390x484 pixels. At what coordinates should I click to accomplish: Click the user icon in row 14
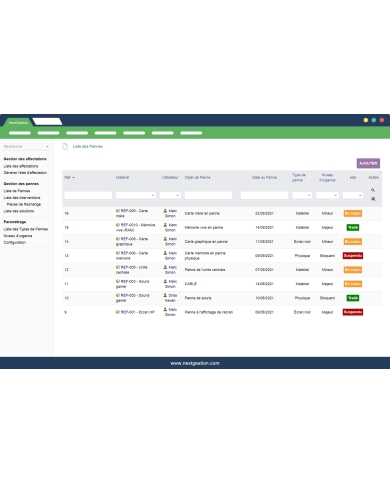click(x=165, y=239)
